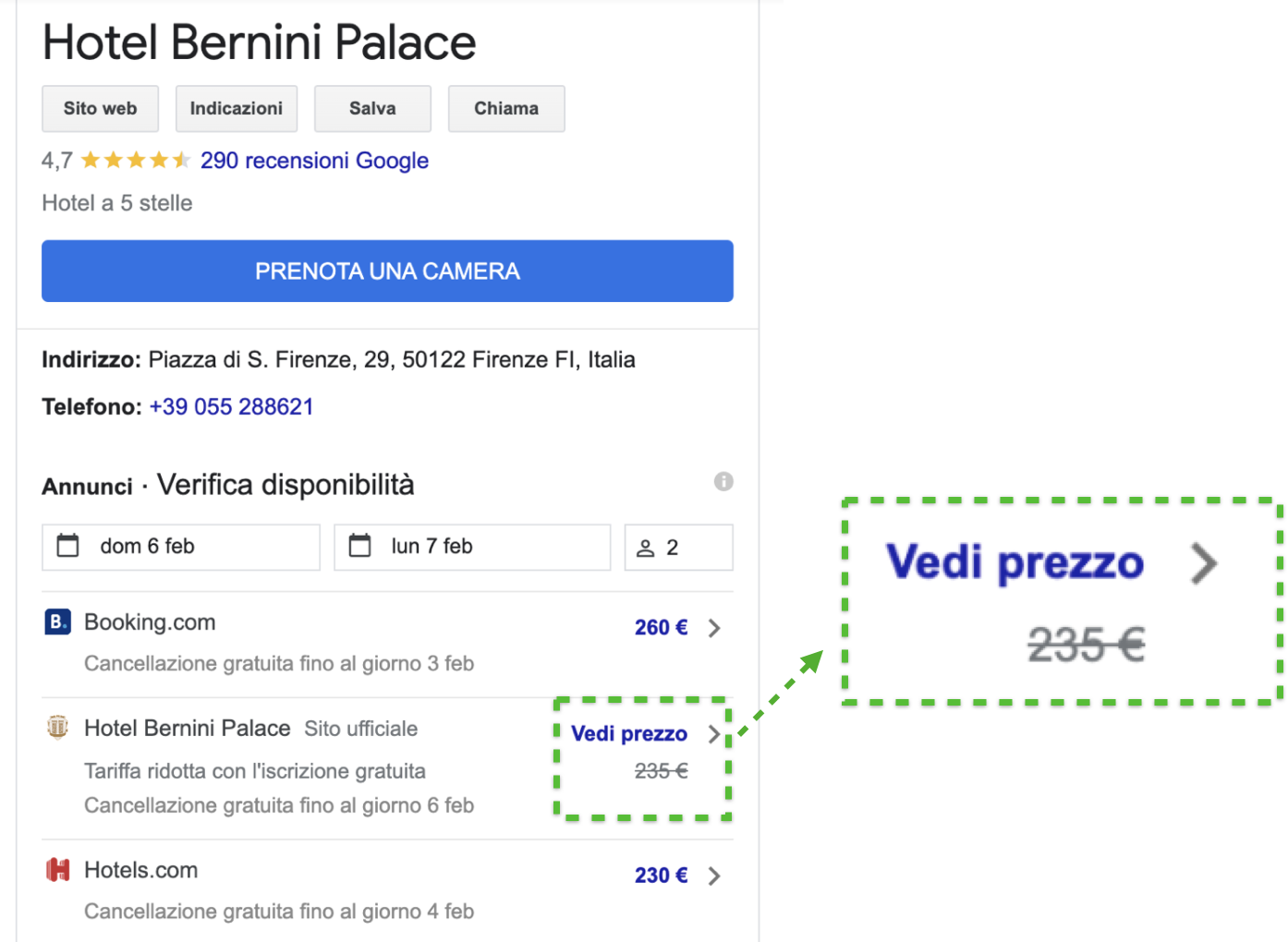Expand the Booking.com offer chevron
The height and width of the screenshot is (942, 1288).
coord(714,628)
